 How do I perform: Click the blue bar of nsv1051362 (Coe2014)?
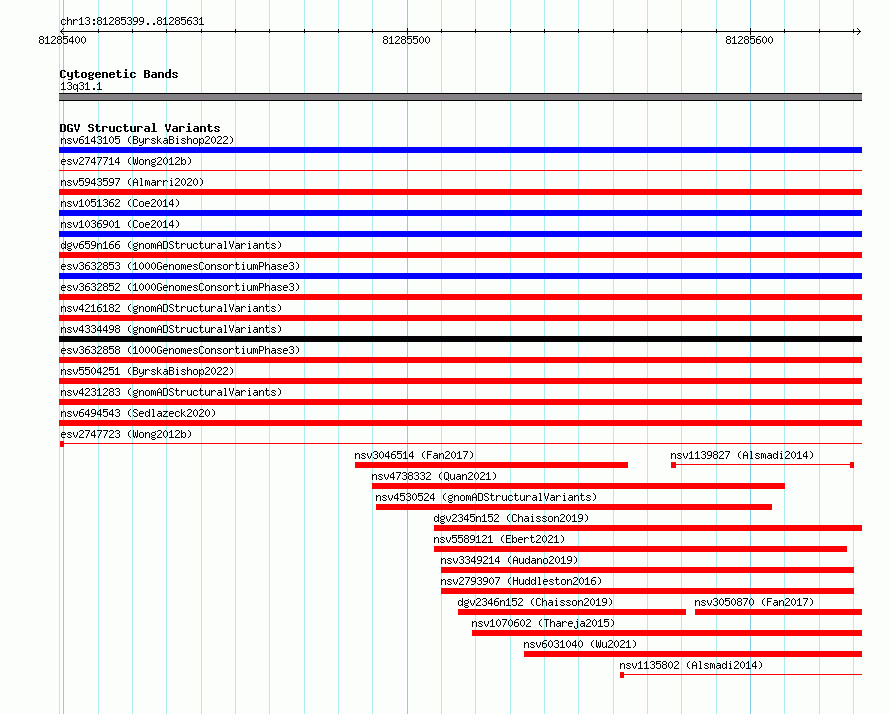pyautogui.click(x=460, y=213)
